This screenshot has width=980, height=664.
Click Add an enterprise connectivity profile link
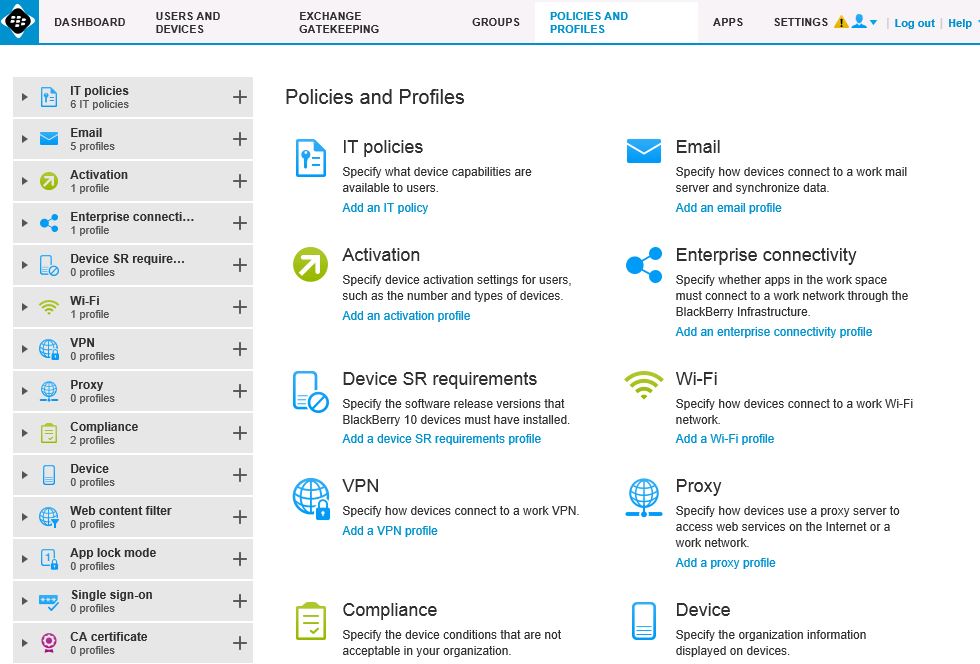774,331
